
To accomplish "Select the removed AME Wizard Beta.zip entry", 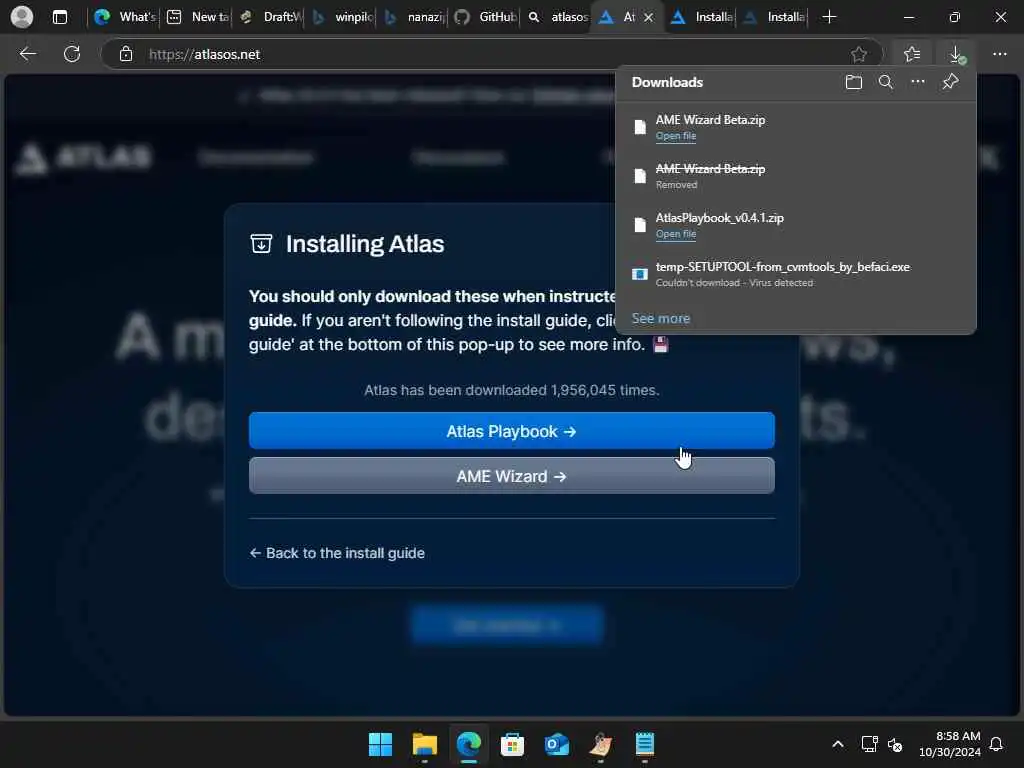I will pos(795,176).
